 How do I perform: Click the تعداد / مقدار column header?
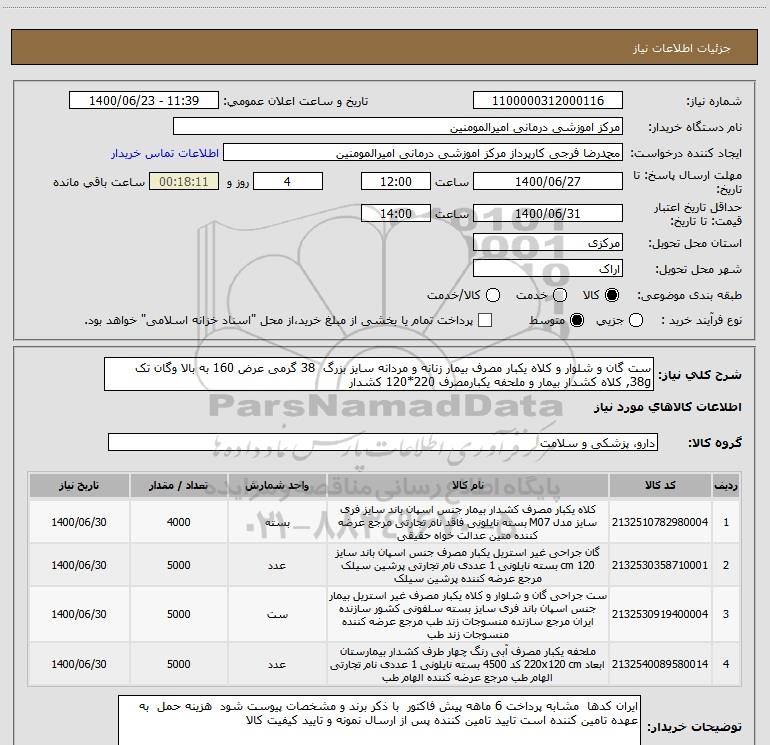click(179, 486)
